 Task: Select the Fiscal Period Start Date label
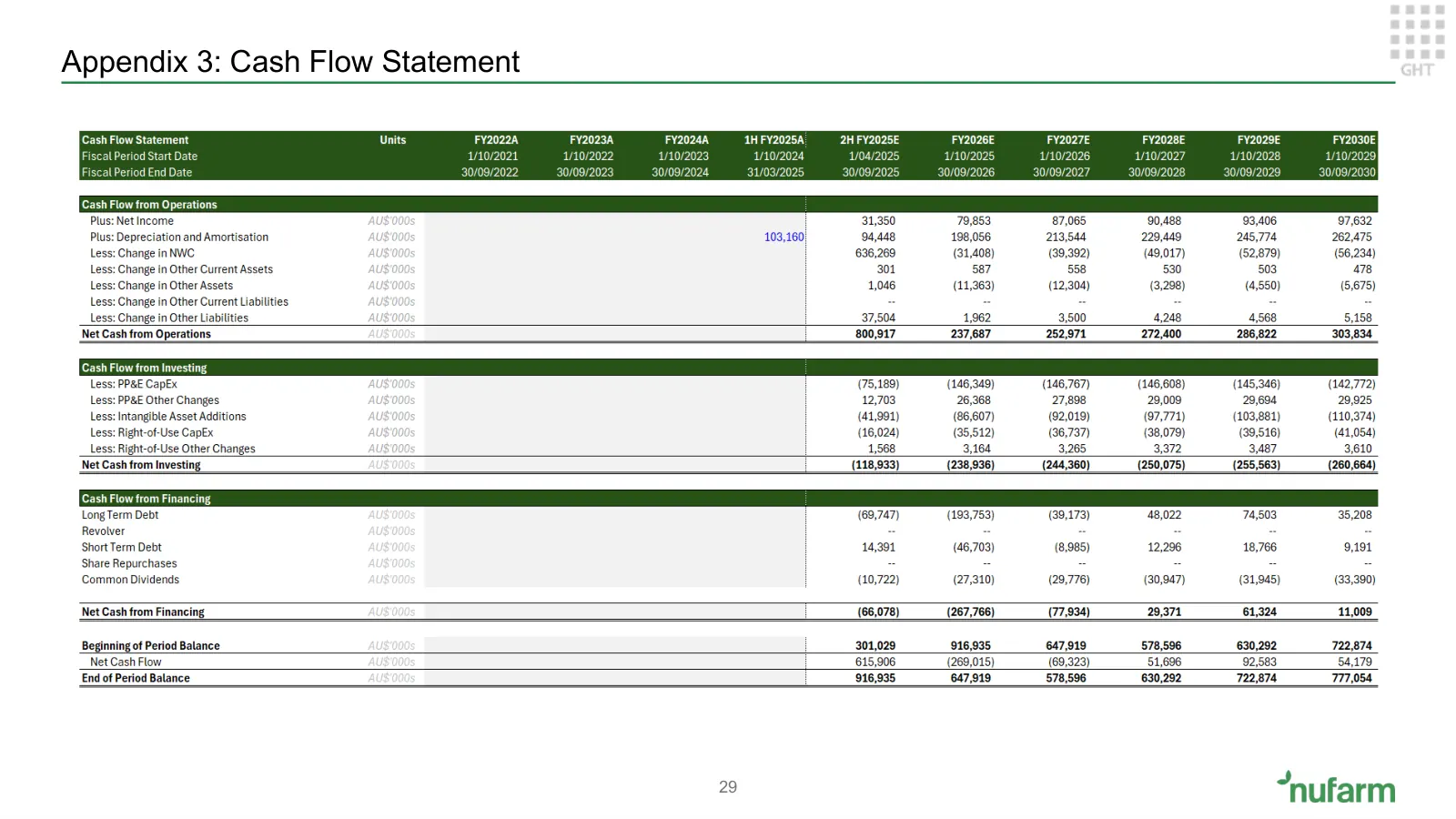point(139,157)
